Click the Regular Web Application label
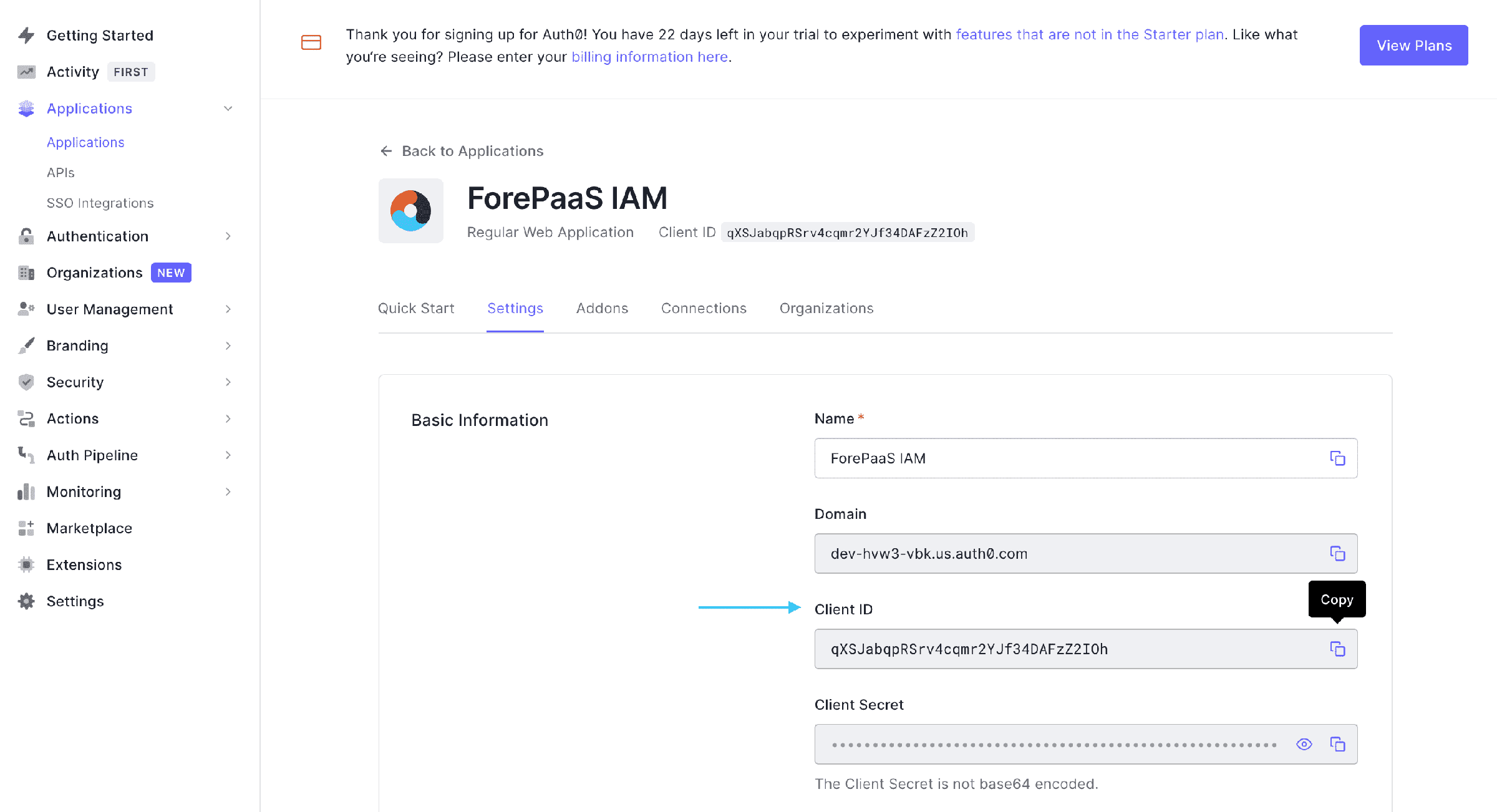 550,232
